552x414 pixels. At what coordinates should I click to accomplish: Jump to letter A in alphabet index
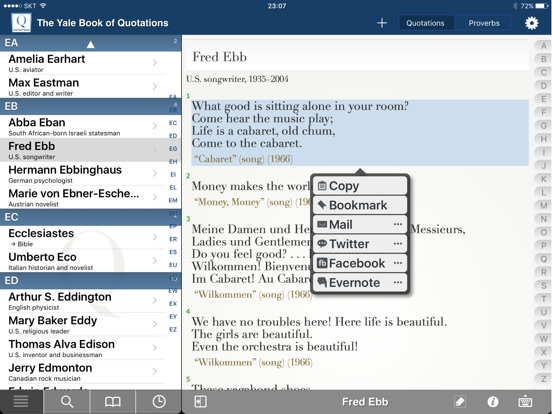pos(544,46)
